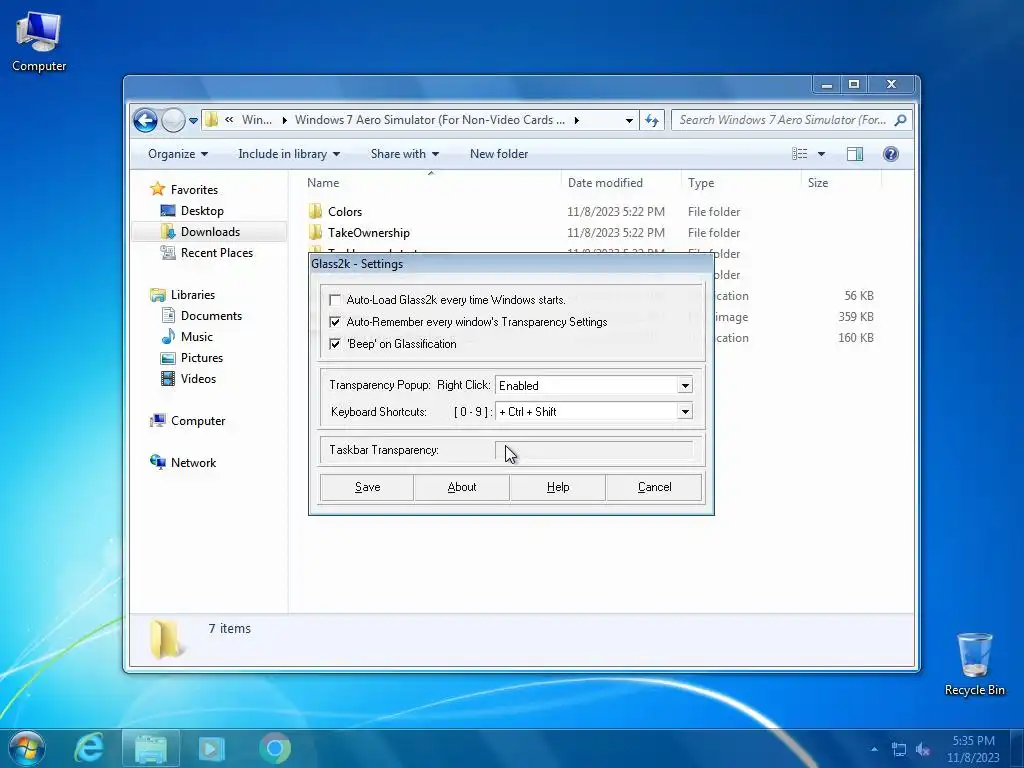Viewport: 1024px width, 768px height.
Task: Expand breadcrumb arrow after Aero Simulator folder
Action: (577, 120)
